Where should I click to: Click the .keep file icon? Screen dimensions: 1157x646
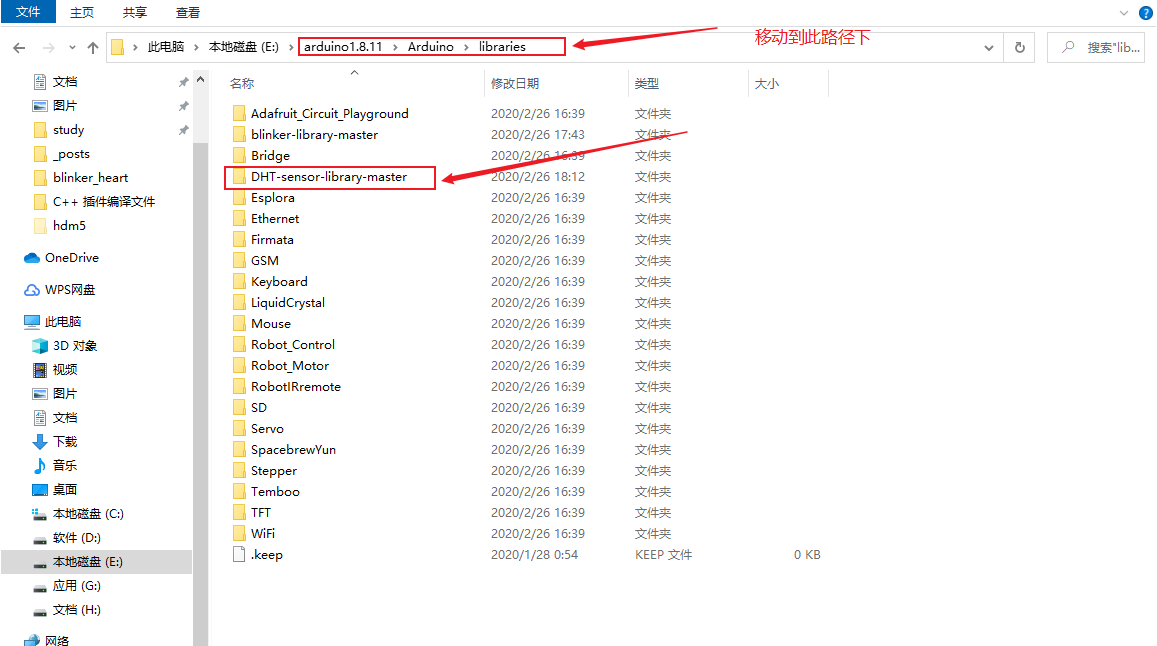(239, 554)
